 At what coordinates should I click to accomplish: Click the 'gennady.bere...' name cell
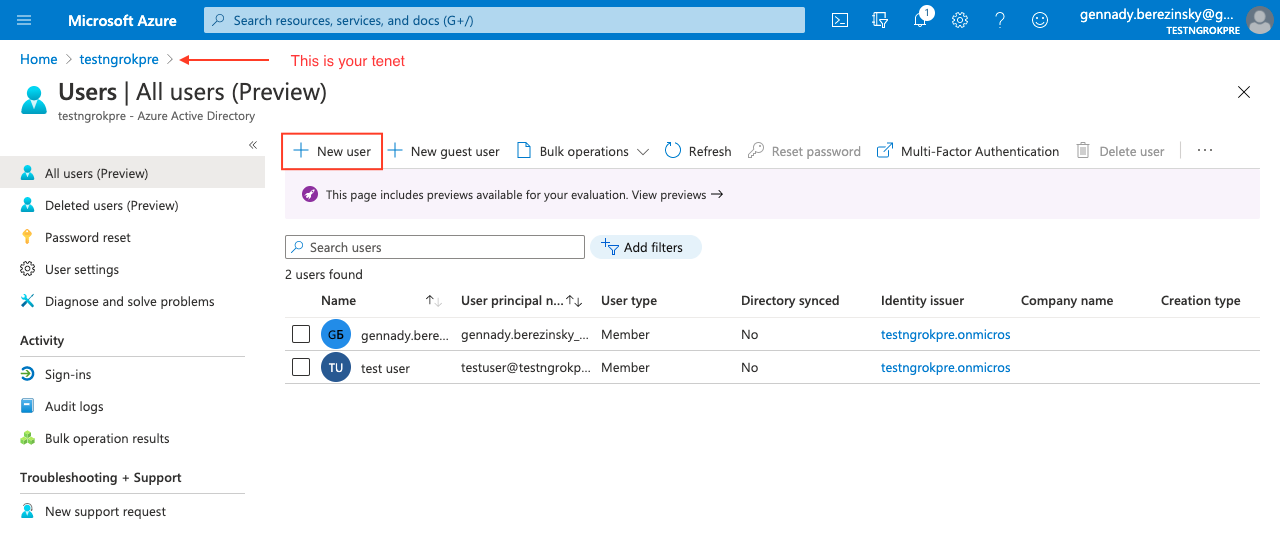405,335
